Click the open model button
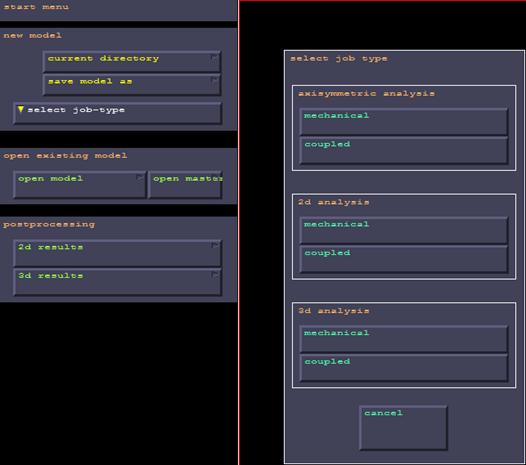Viewport: 526px width, 465px height. (x=80, y=185)
